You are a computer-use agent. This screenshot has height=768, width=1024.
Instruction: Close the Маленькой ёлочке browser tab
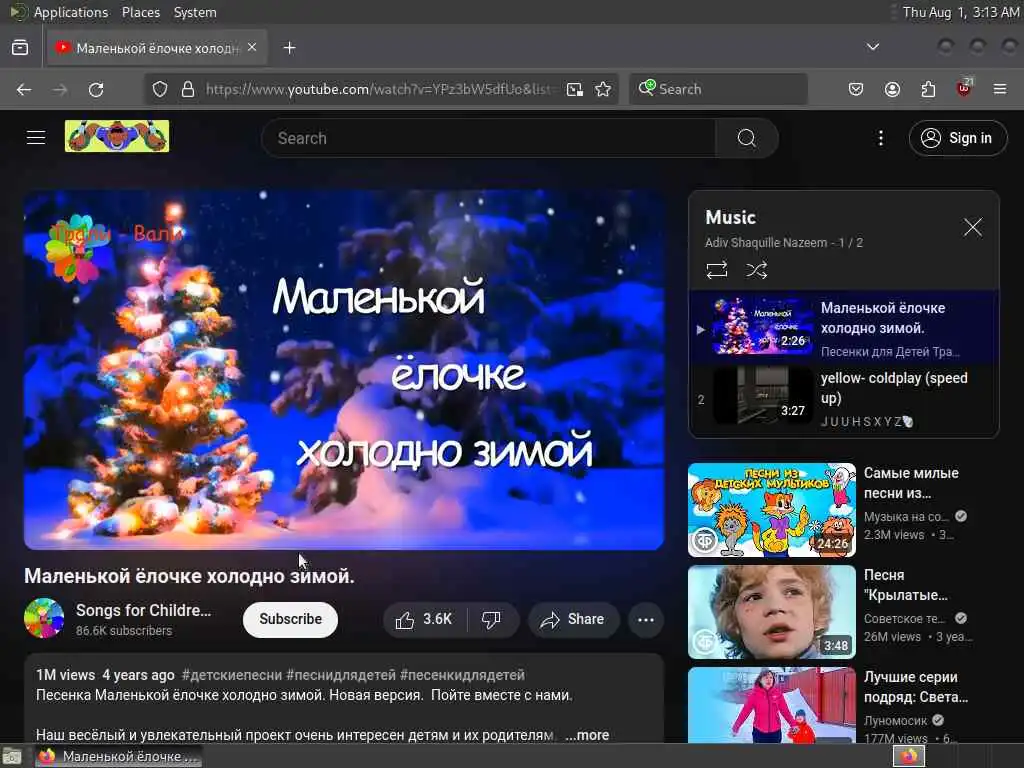pyautogui.click(x=252, y=47)
